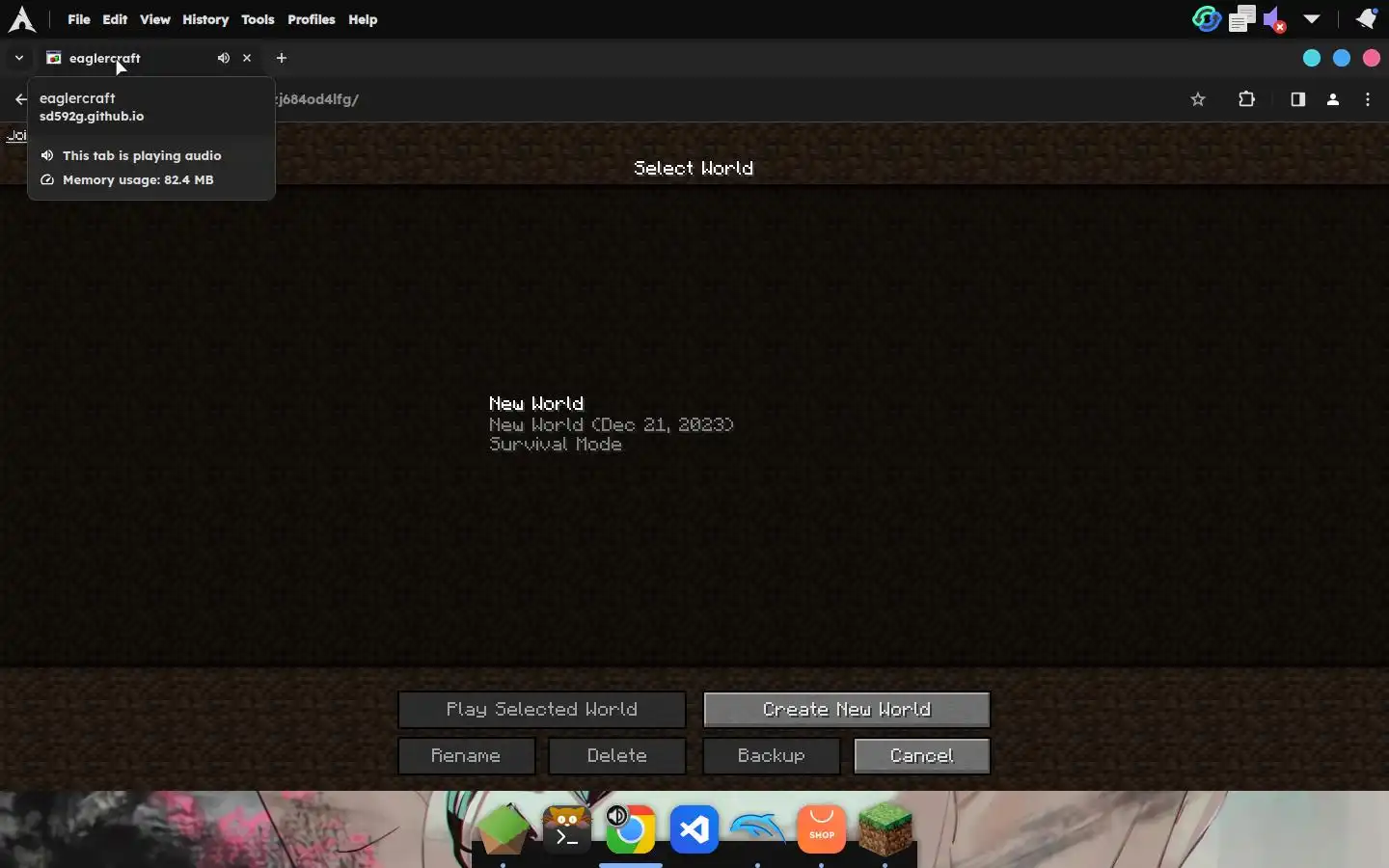Click the Backup button
The height and width of the screenshot is (868, 1389).
772,756
